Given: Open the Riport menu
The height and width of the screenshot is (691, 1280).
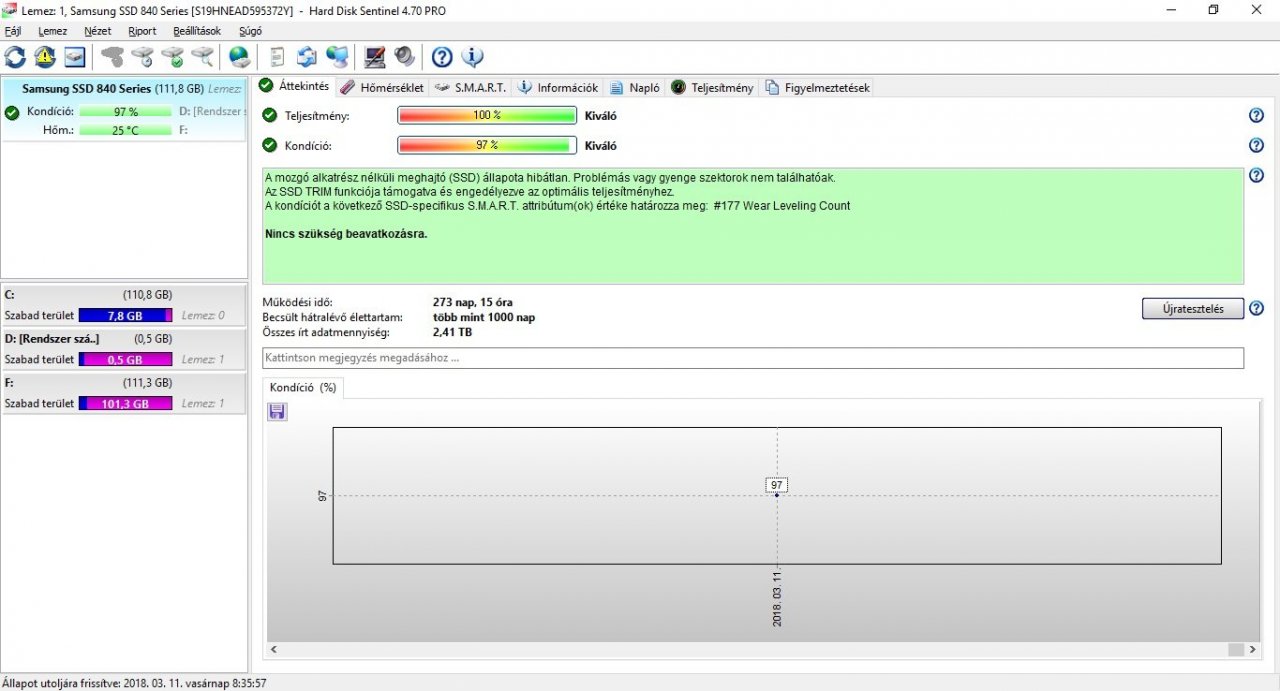Looking at the screenshot, I should [x=142, y=31].
